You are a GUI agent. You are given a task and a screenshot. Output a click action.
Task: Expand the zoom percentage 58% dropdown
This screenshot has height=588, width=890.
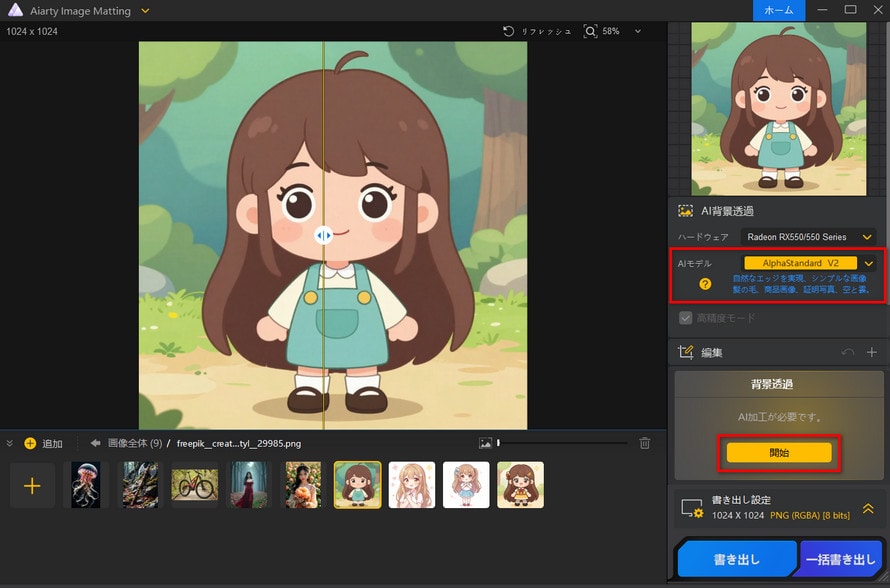638,32
